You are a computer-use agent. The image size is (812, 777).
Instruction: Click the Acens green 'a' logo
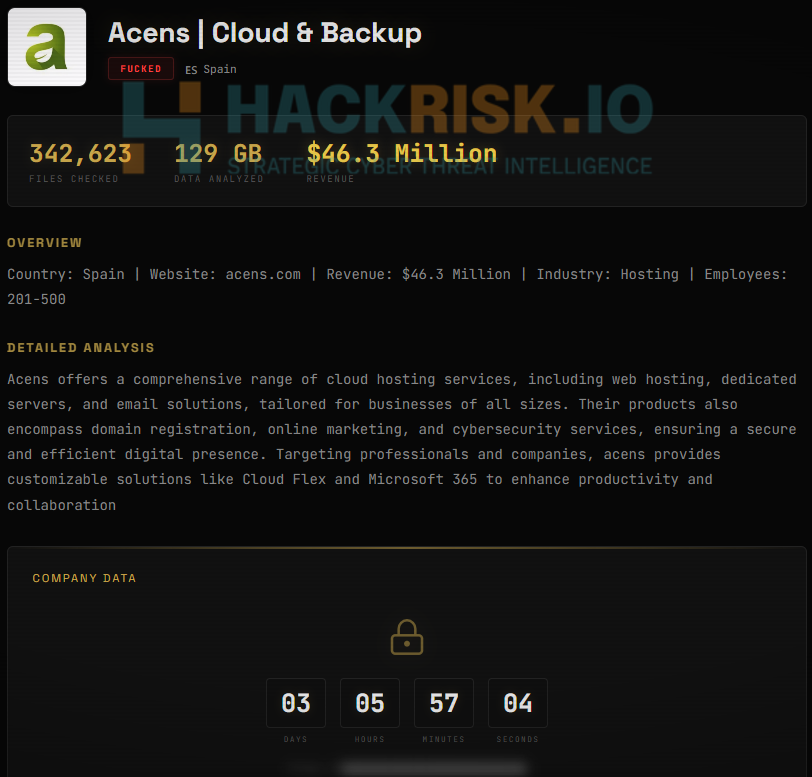tap(47, 47)
